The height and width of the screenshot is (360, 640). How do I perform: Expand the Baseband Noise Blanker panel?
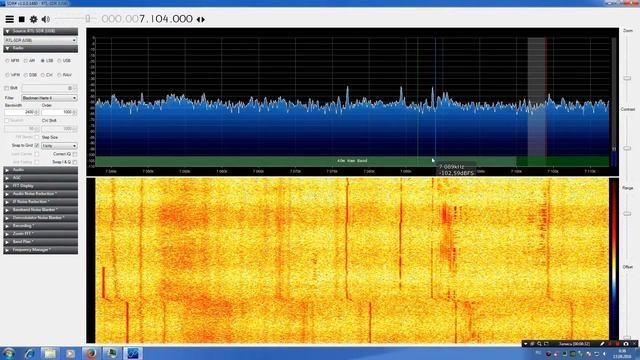[x=40, y=210]
